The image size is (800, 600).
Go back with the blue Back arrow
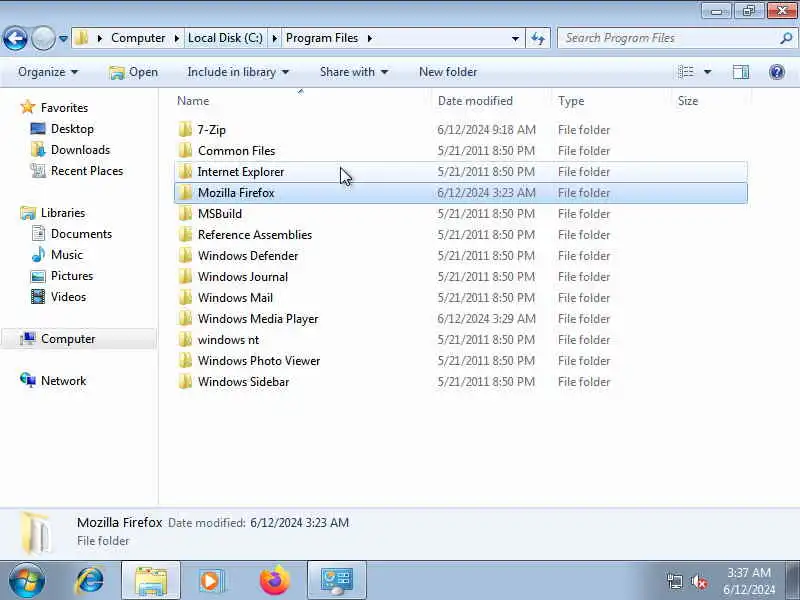(x=15, y=38)
